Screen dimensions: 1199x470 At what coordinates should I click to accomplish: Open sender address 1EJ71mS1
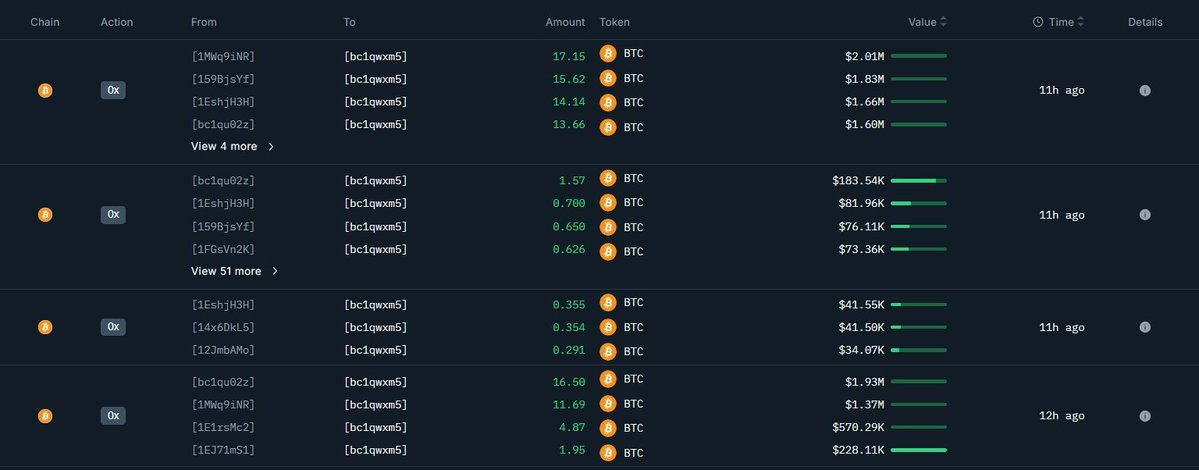(223, 451)
